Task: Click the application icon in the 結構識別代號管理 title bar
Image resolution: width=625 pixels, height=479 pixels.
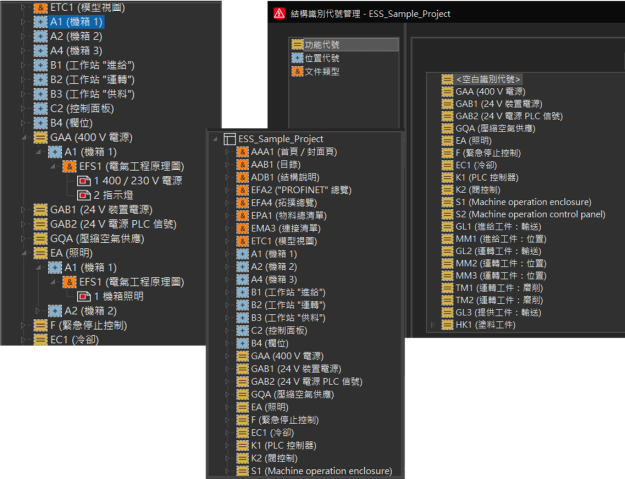Action: point(278,14)
